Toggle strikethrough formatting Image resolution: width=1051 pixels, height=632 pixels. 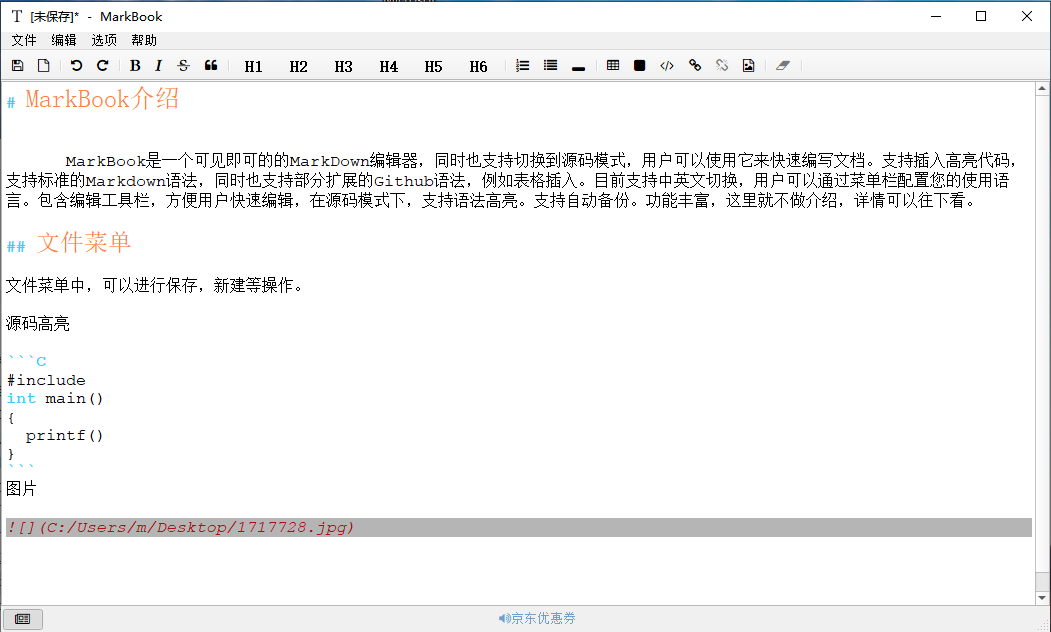(x=183, y=66)
